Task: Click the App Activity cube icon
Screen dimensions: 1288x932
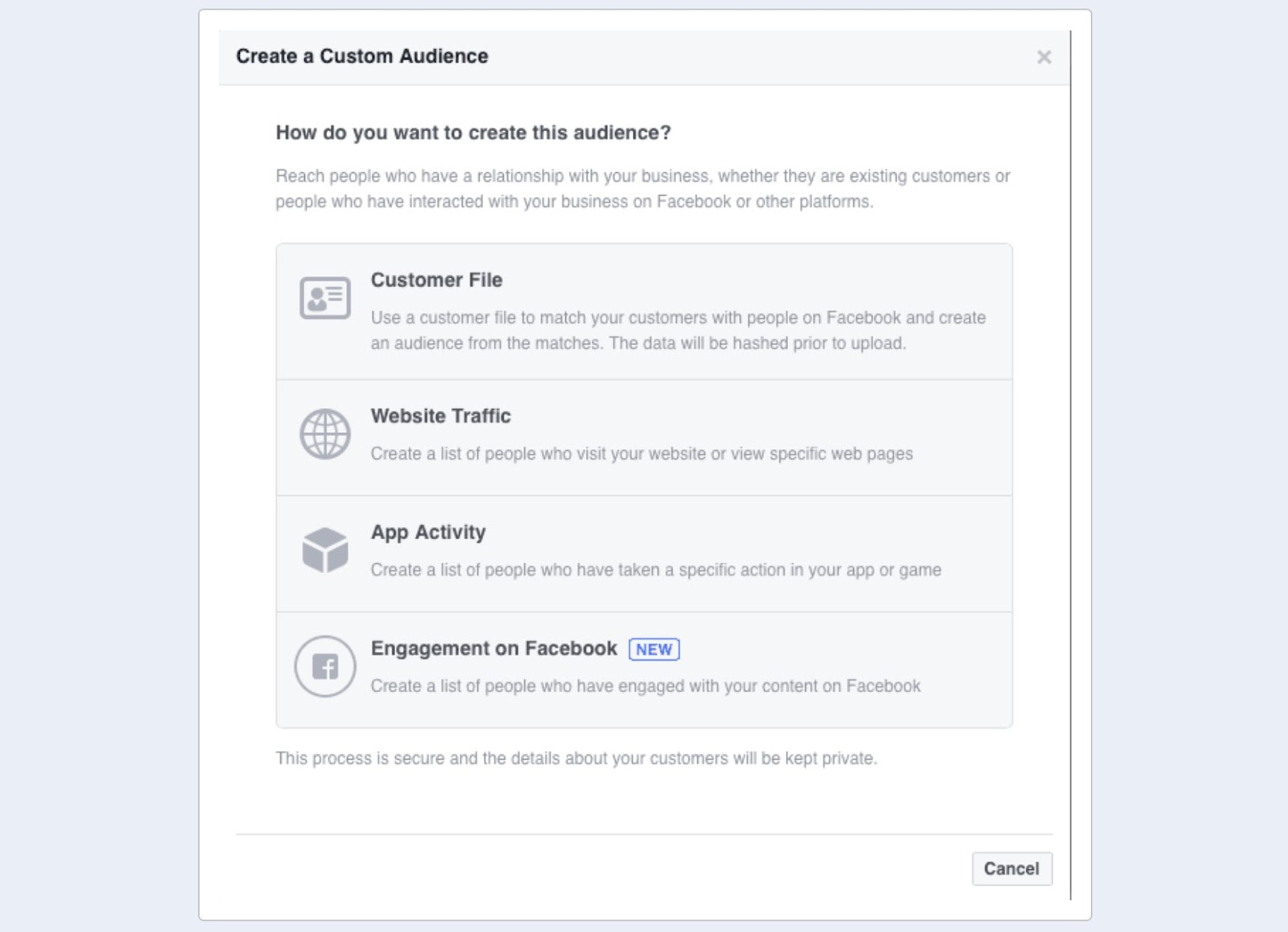Action: [324, 551]
